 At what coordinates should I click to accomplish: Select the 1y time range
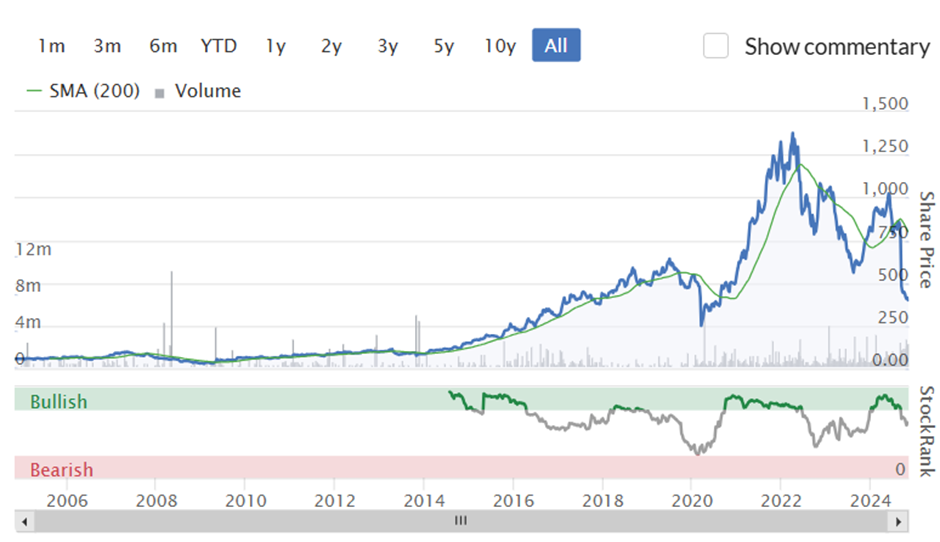click(276, 46)
